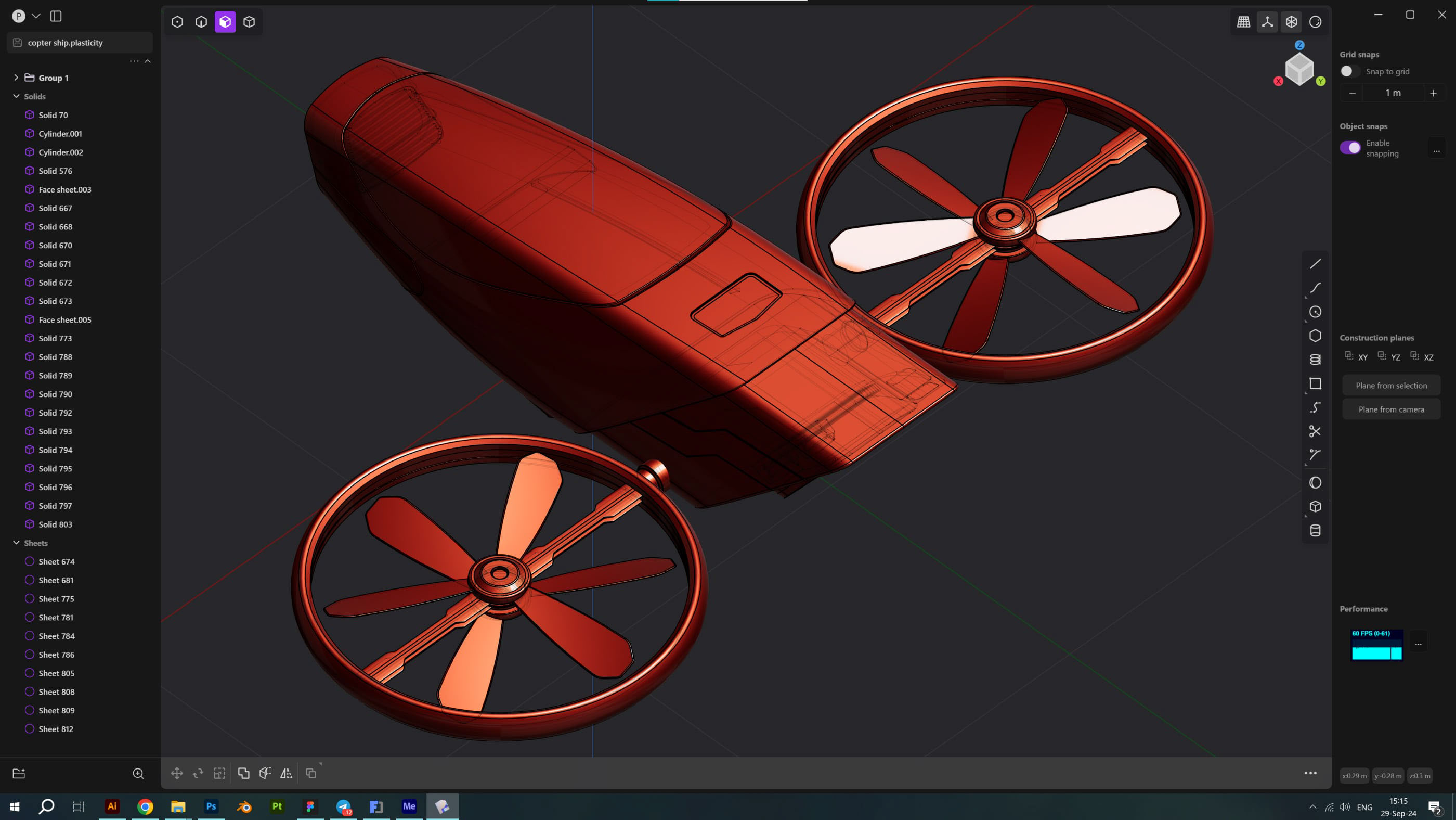Expand the Group 1 folder
1456x820 pixels.
(x=16, y=78)
